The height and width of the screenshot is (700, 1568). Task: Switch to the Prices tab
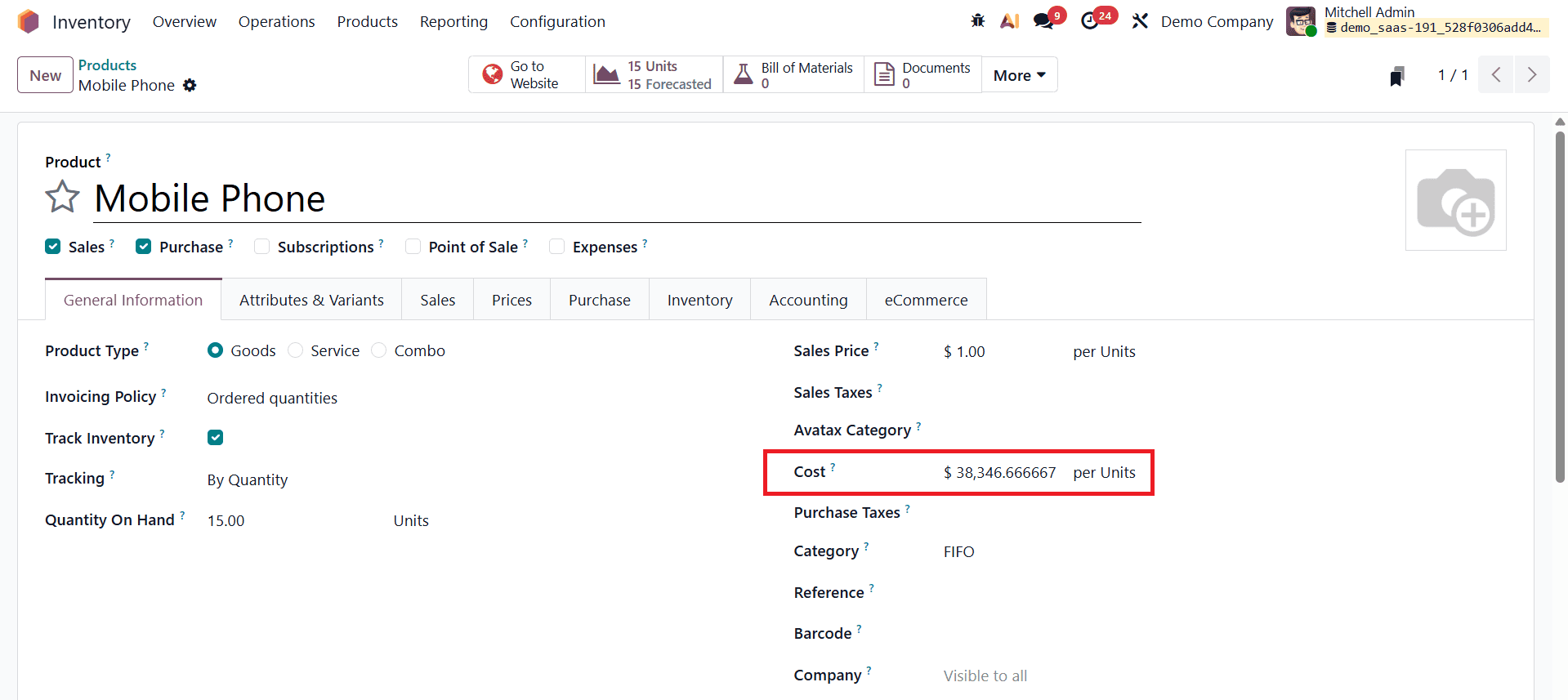tap(511, 300)
